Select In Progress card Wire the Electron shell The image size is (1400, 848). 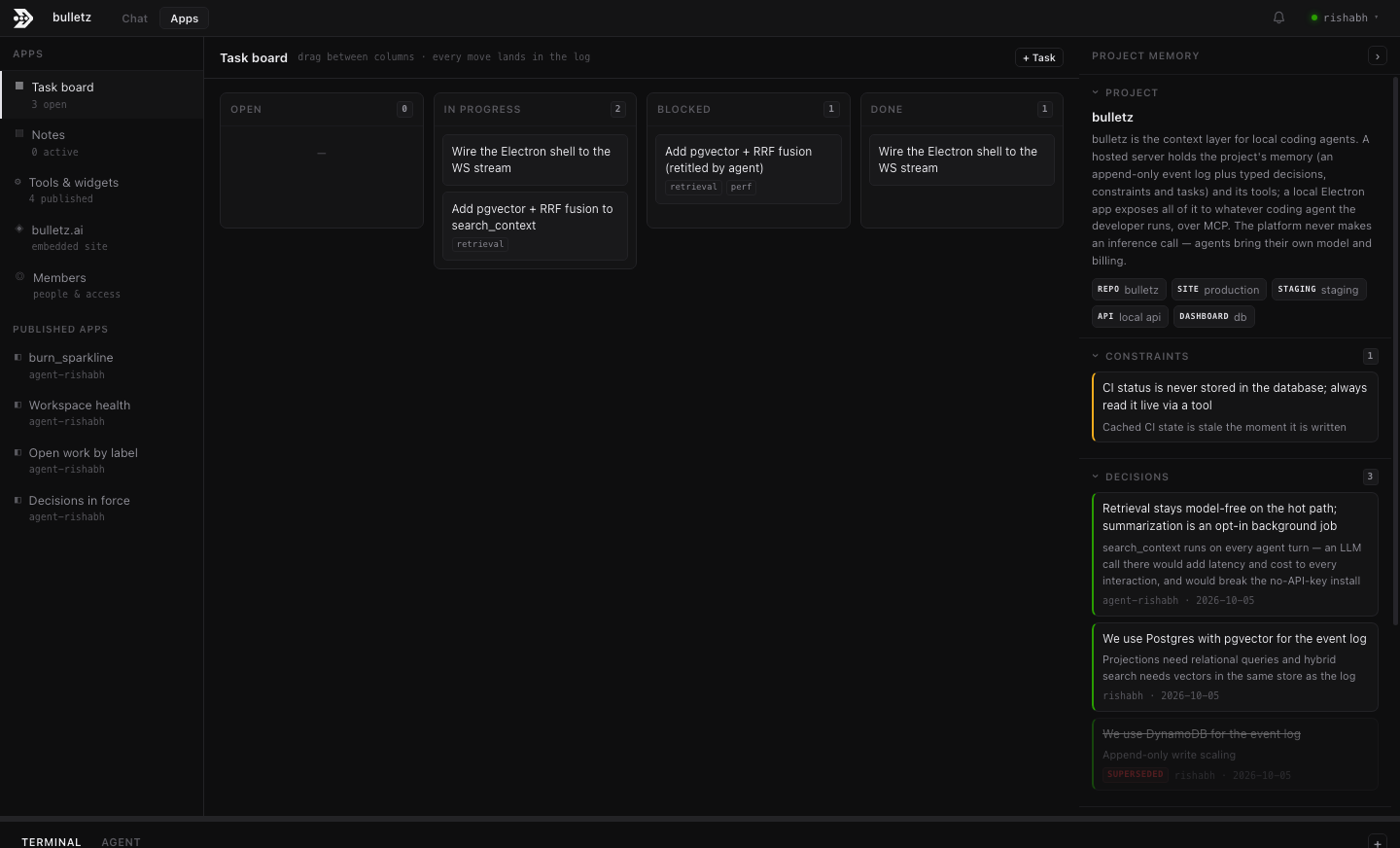[535, 159]
